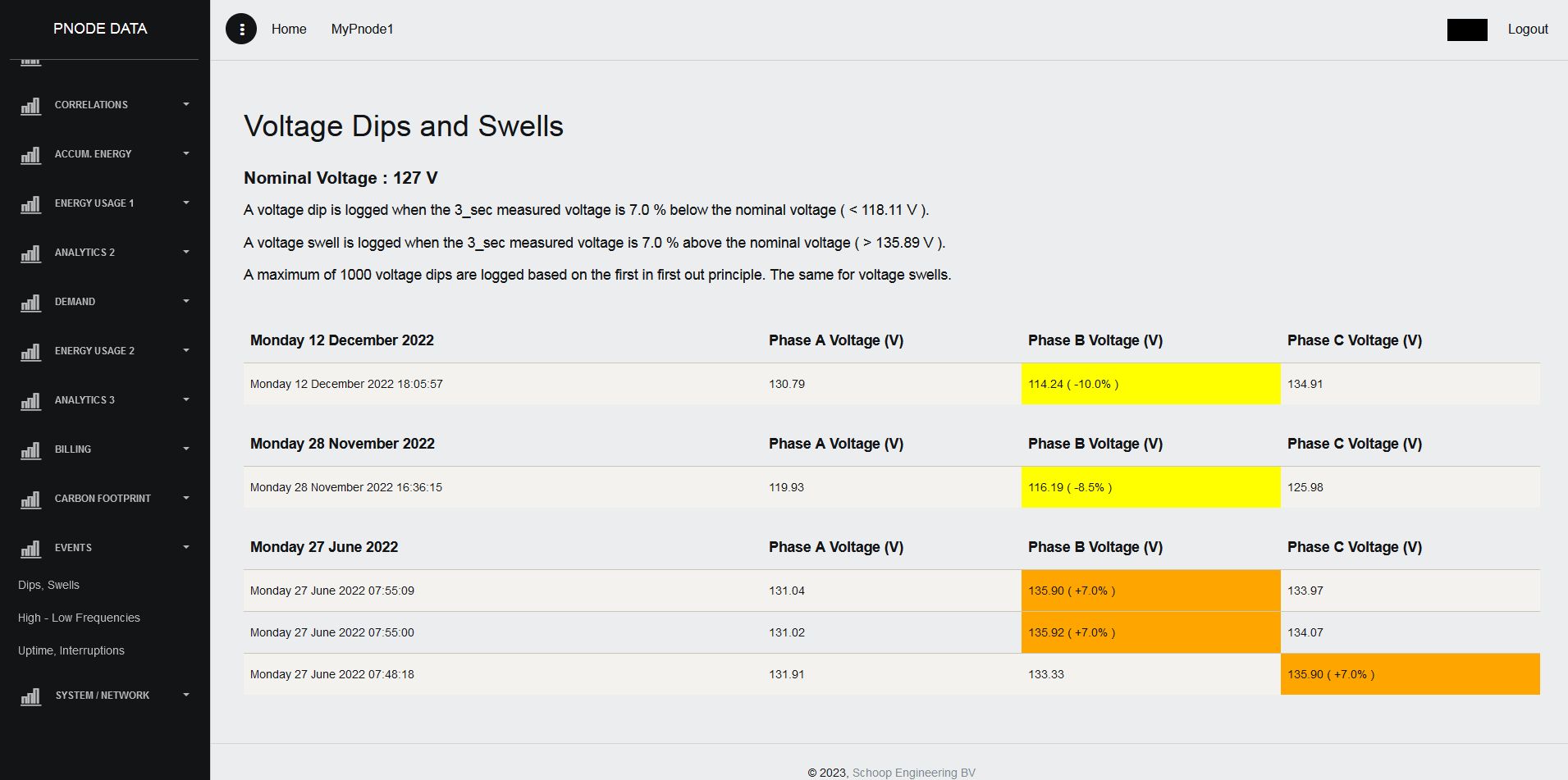Click the Correlations bar chart icon
The image size is (1568, 780).
tap(30, 106)
